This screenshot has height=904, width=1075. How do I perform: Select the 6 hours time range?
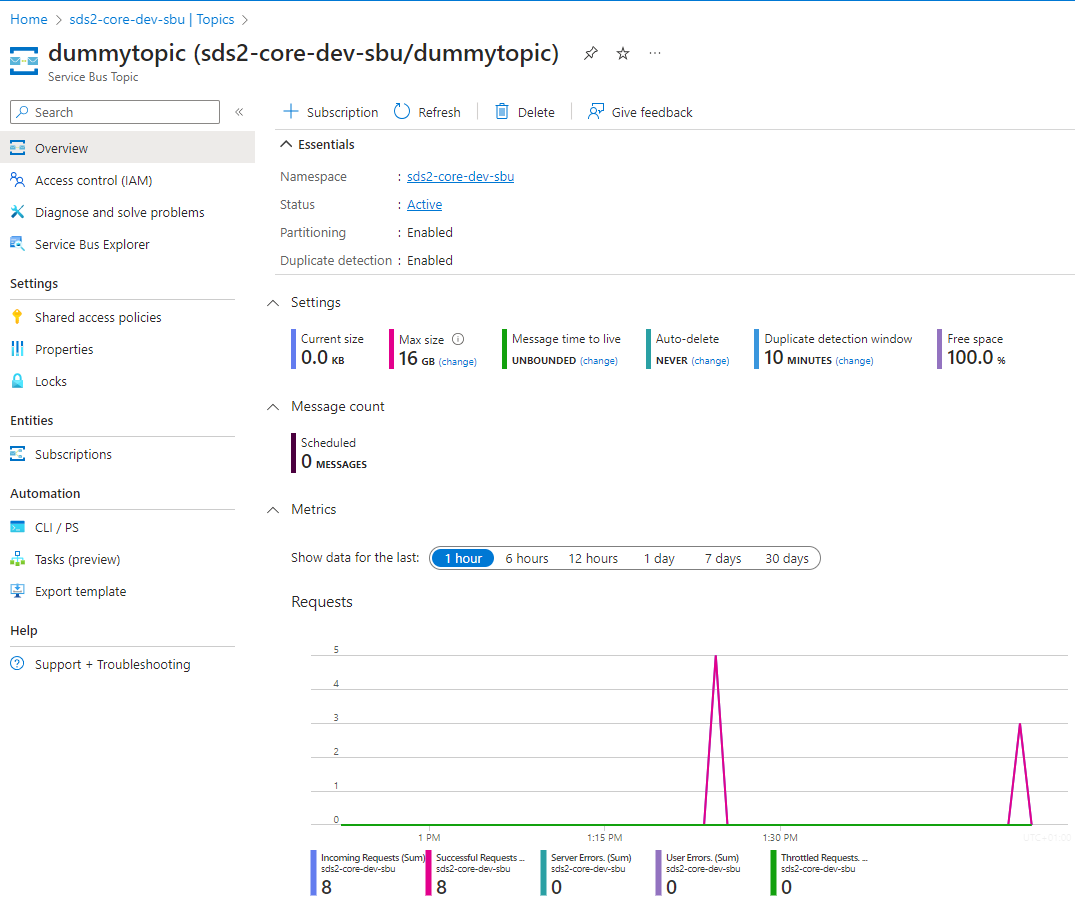[526, 558]
